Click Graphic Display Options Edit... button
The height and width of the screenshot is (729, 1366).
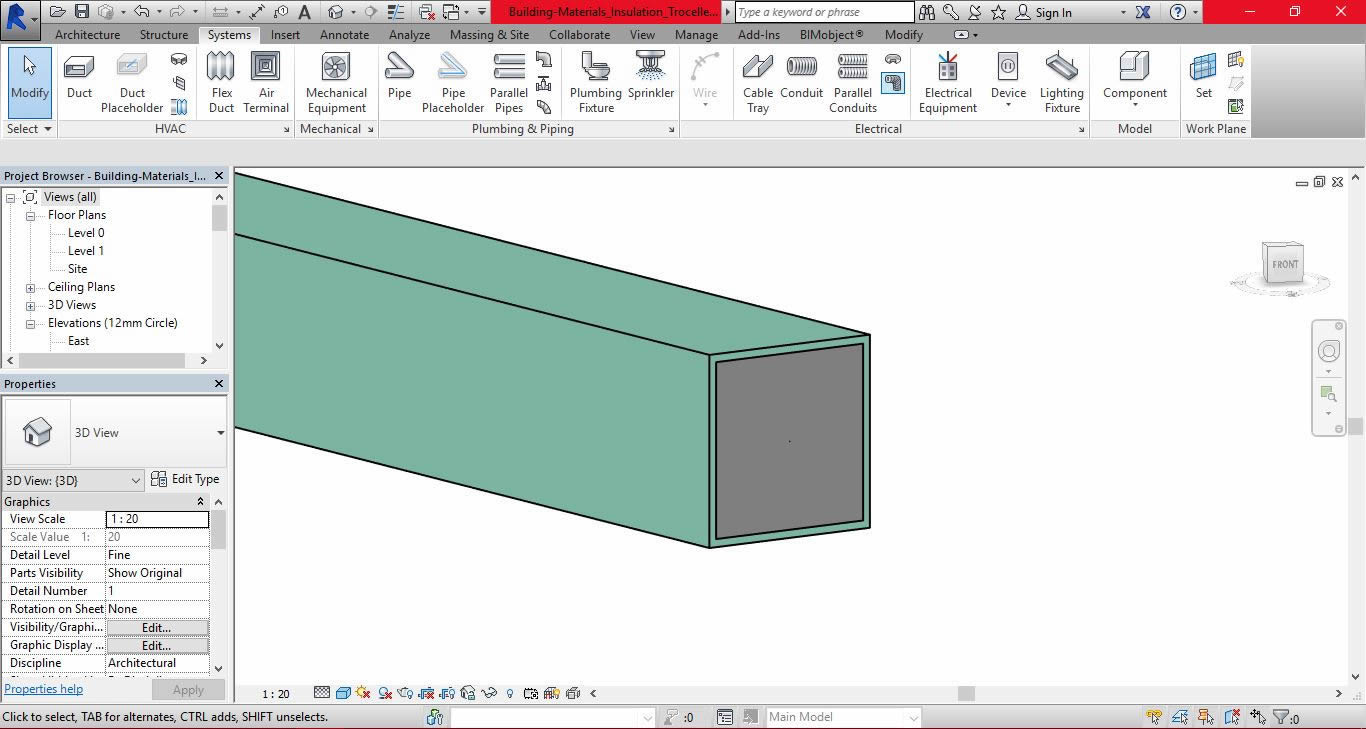point(157,645)
